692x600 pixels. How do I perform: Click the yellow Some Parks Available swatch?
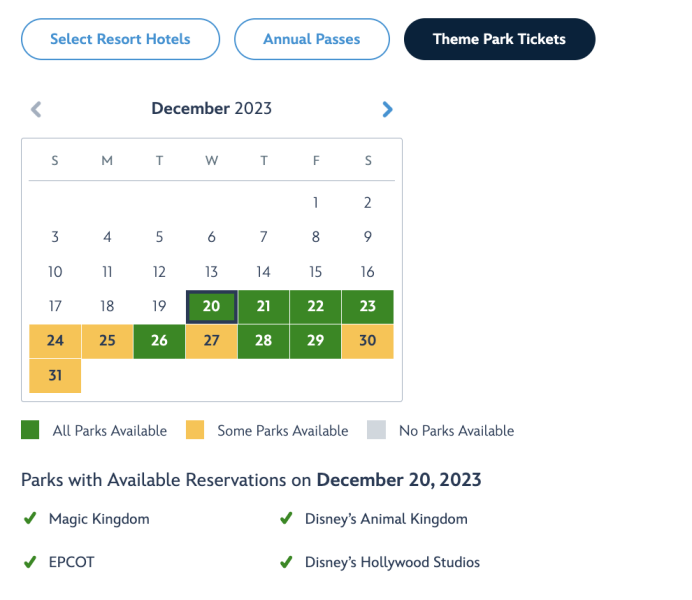click(x=194, y=431)
